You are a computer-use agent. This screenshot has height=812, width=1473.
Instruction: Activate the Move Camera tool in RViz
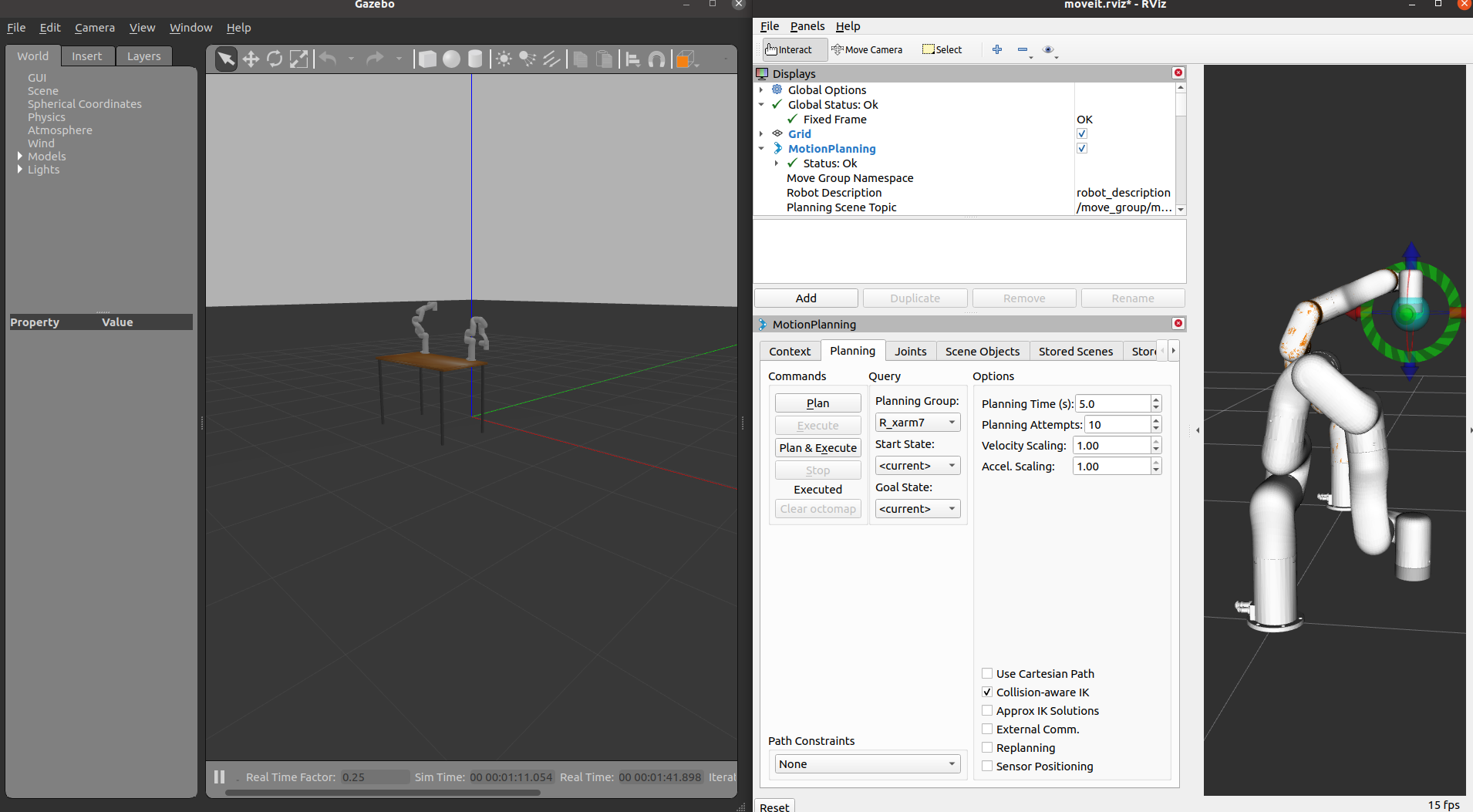coord(867,49)
